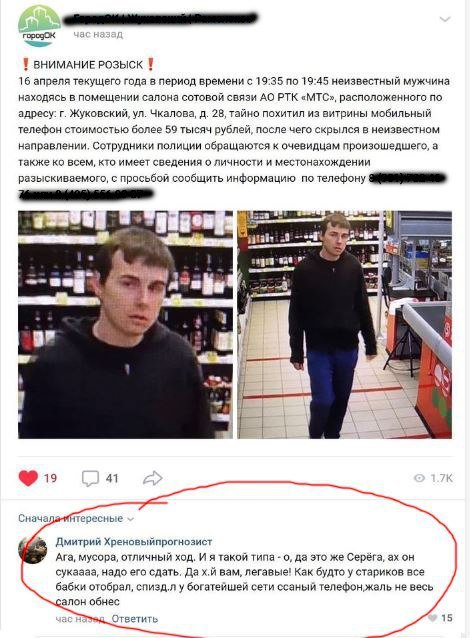The height and width of the screenshot is (638, 470).
Task: Share the post using the arrow icon
Action: coord(153,478)
